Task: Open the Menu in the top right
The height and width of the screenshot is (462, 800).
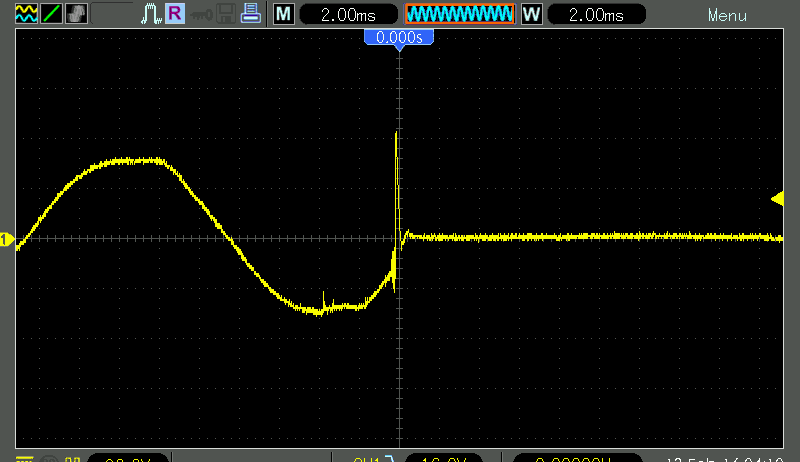Action: coord(727,16)
